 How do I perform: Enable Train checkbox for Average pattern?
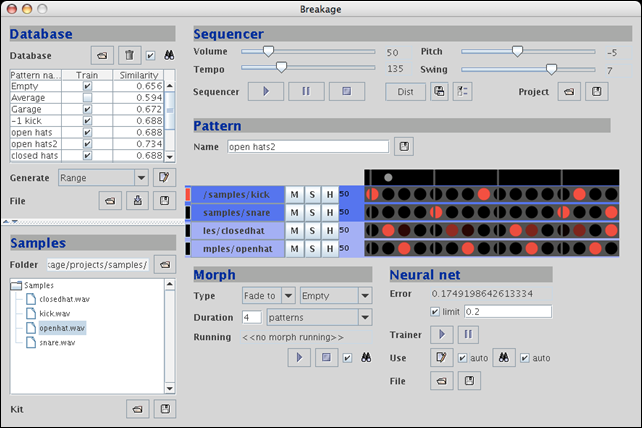(x=87, y=98)
